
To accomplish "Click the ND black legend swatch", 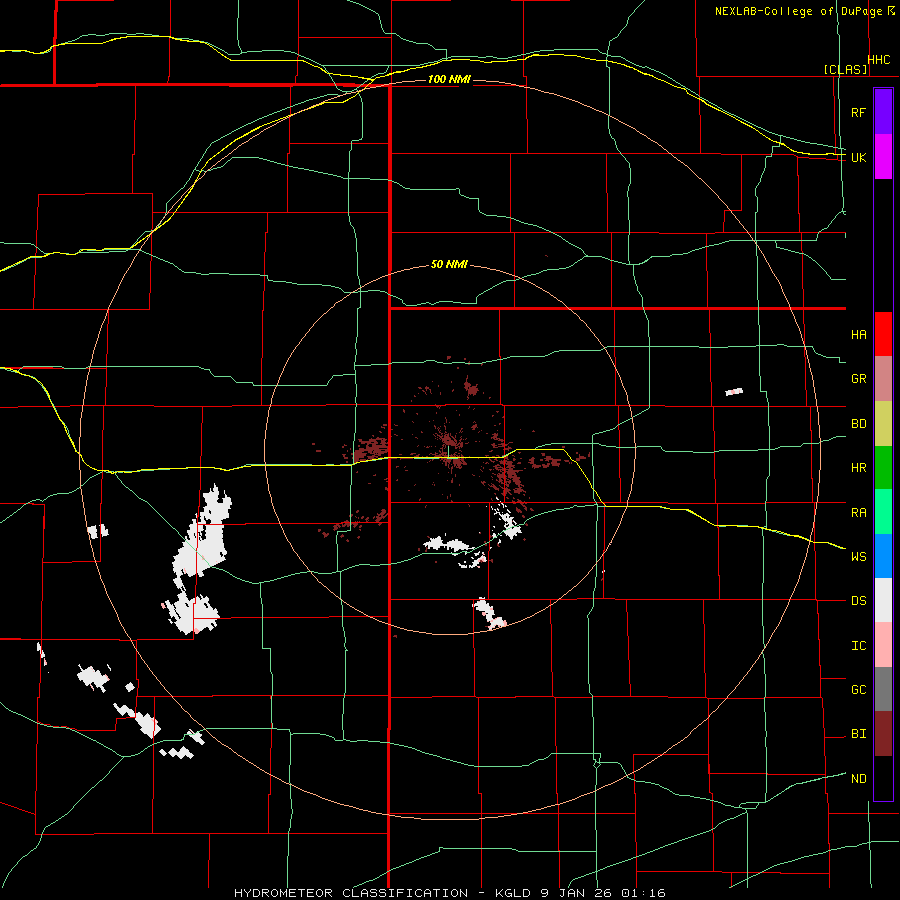I will [x=883, y=778].
